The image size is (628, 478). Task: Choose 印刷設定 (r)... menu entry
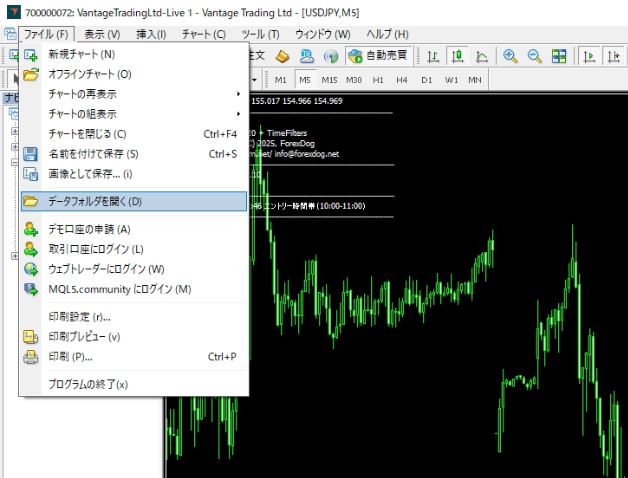[x=134, y=317]
